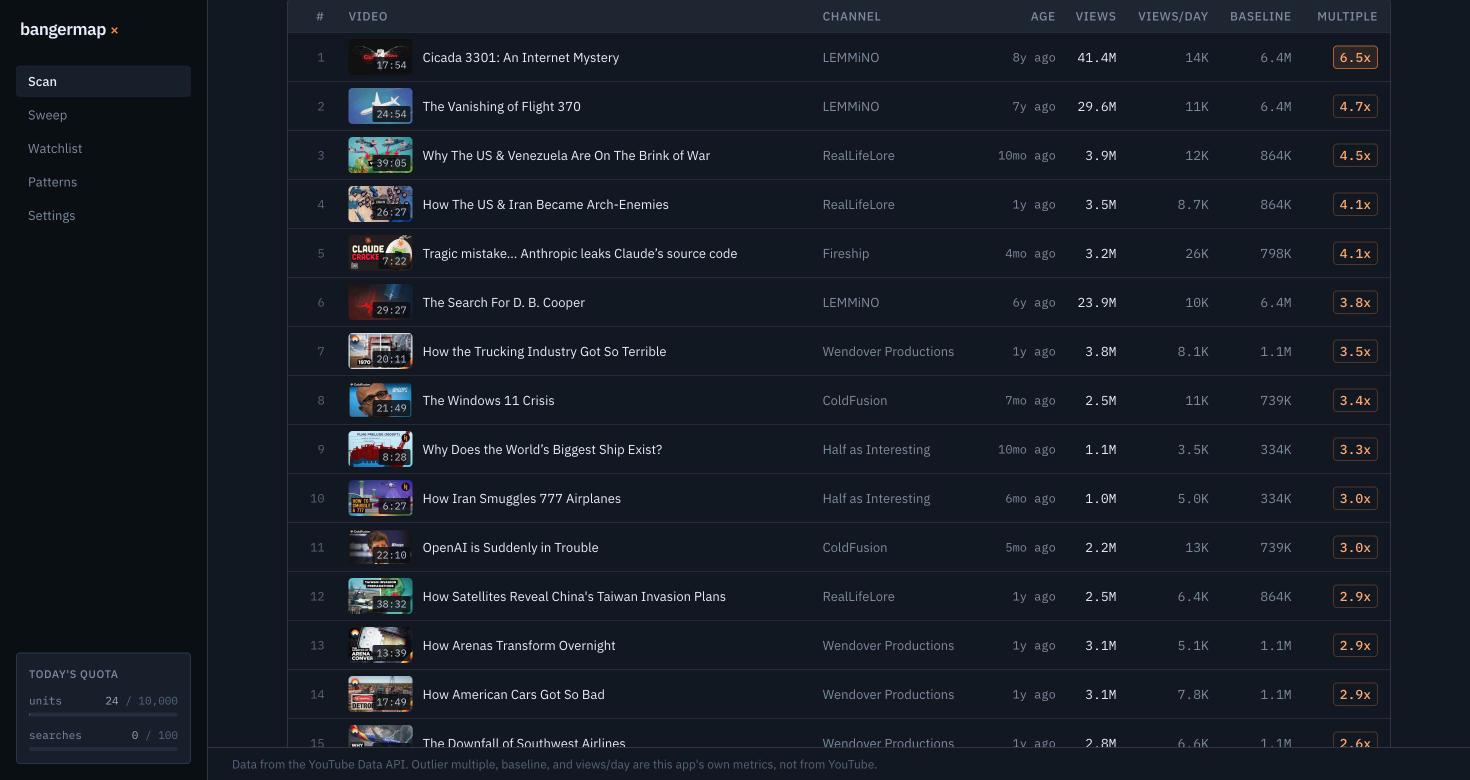Image resolution: width=1470 pixels, height=780 pixels.
Task: Open How Arenas Transform Overnight thumbnail
Action: (380, 645)
